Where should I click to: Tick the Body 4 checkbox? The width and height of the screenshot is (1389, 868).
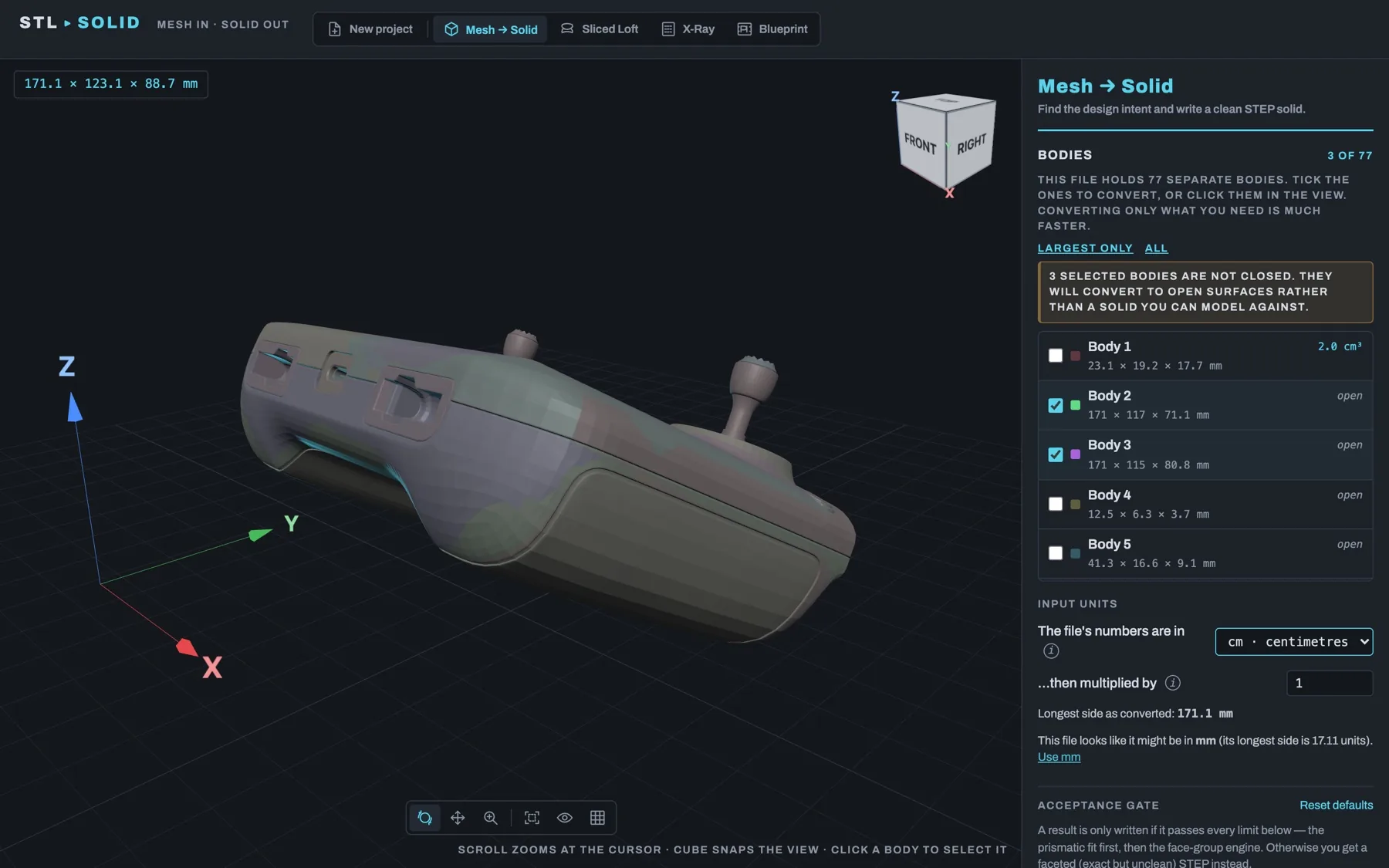tap(1055, 504)
